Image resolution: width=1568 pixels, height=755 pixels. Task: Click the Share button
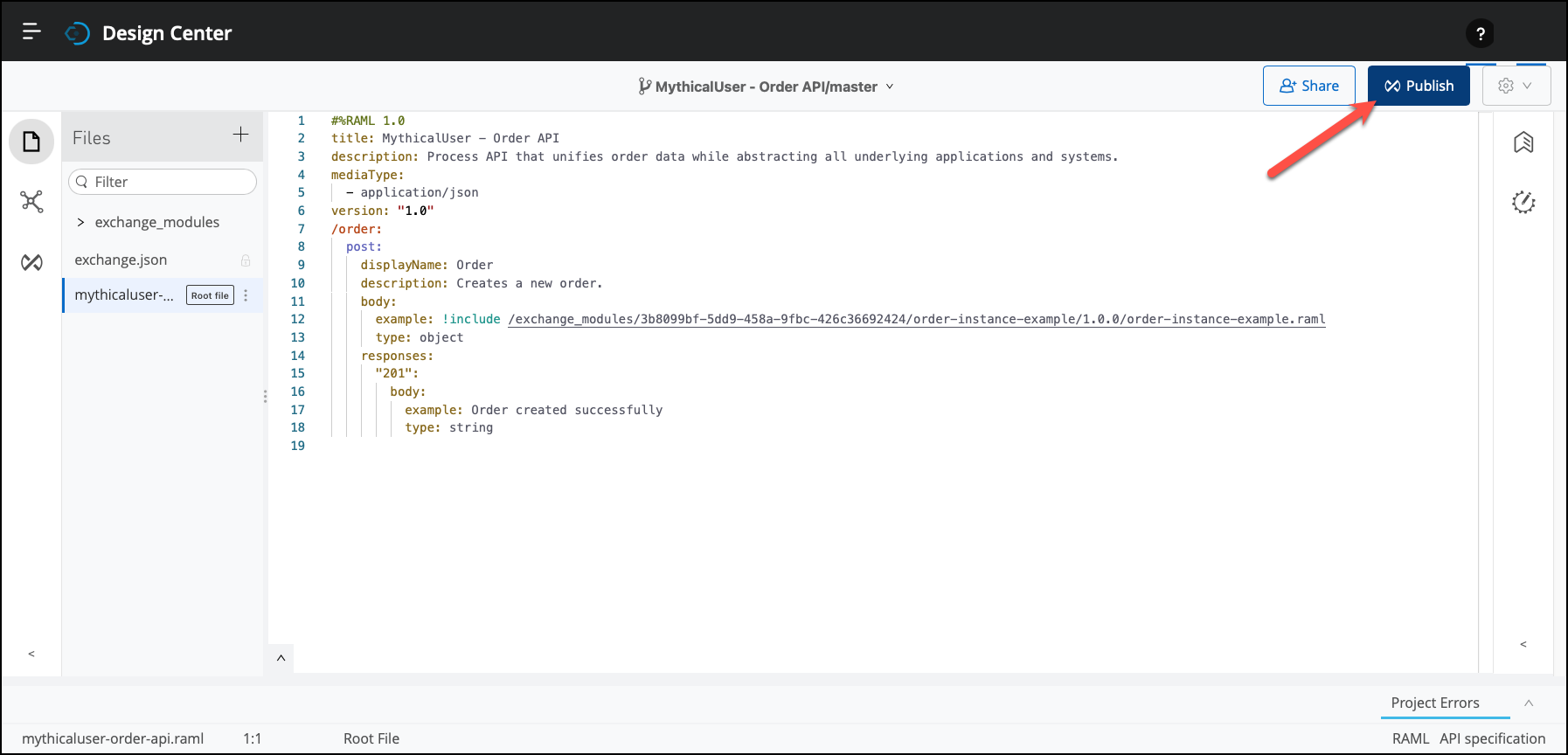point(1308,86)
